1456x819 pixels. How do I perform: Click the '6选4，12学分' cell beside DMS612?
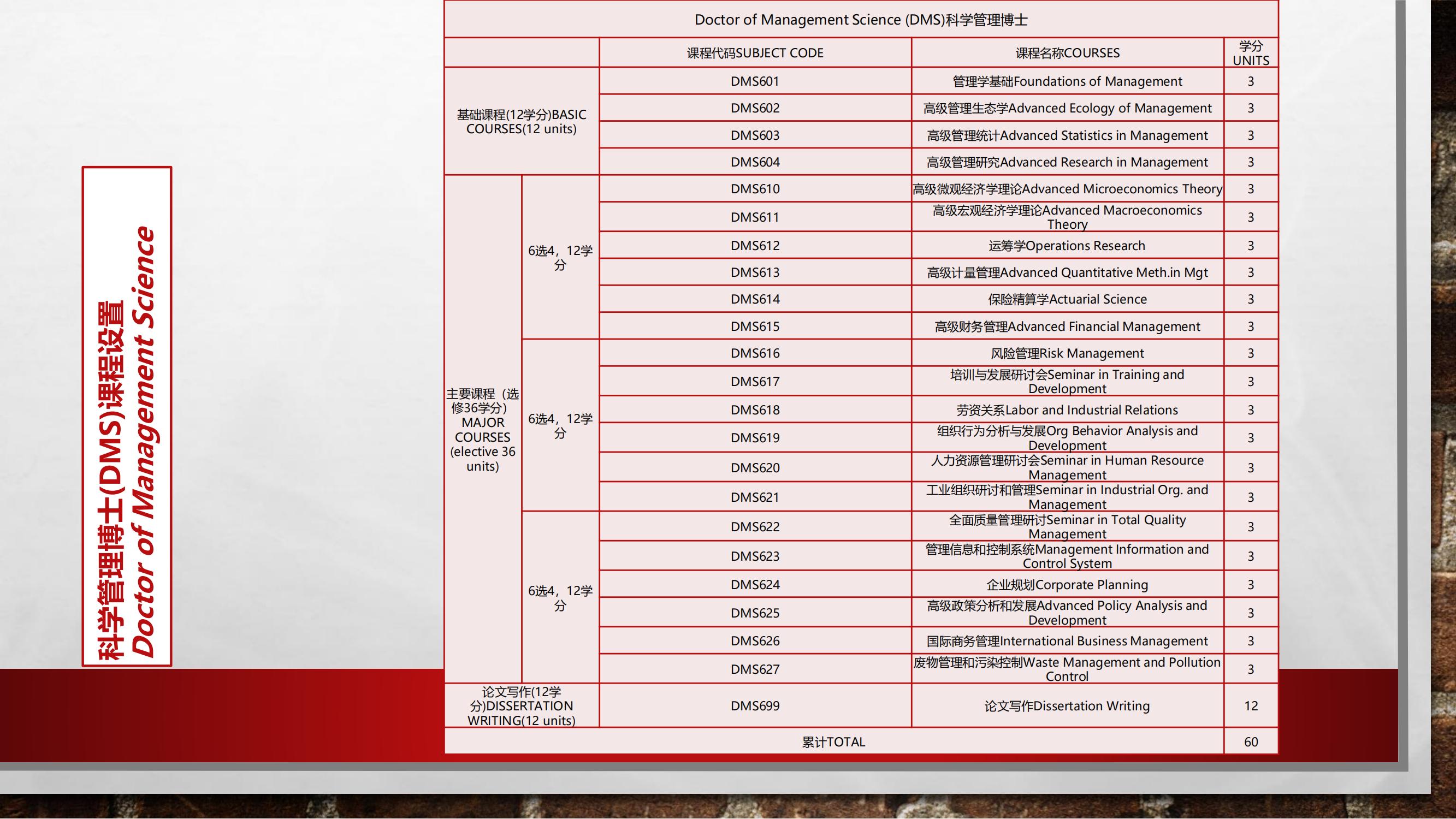(x=560, y=257)
